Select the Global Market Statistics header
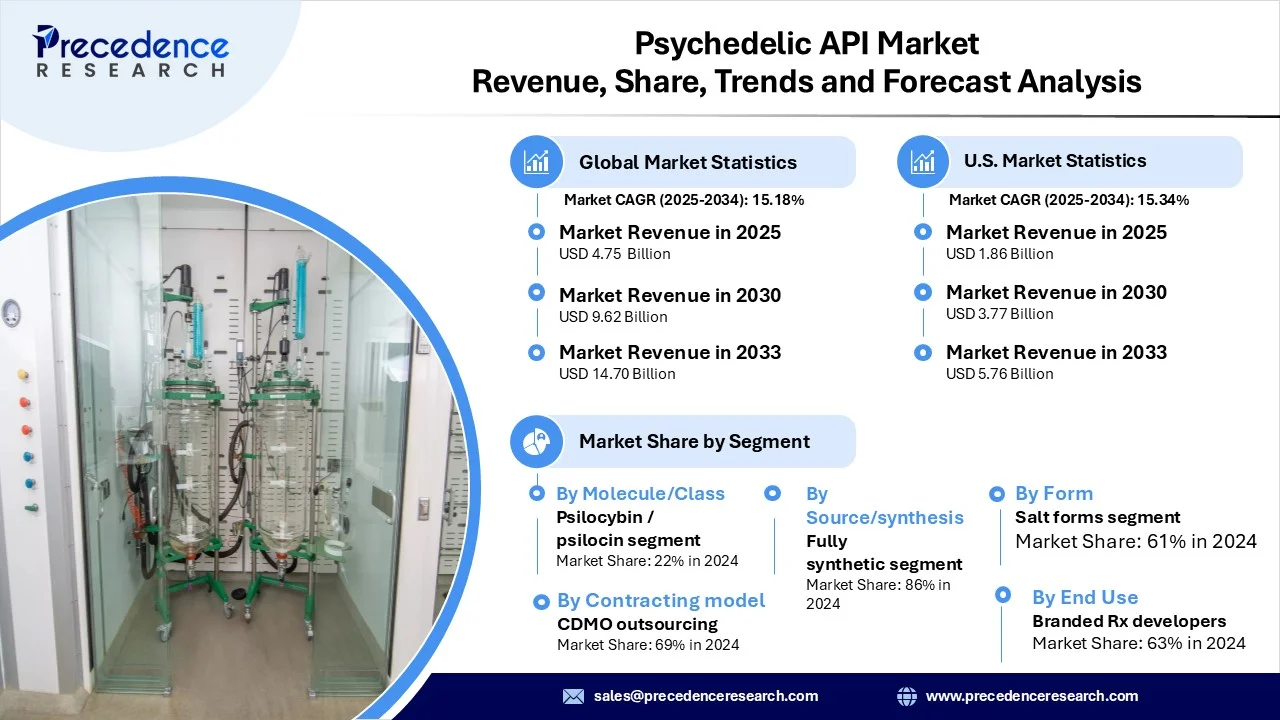This screenshot has height=720, width=1280. (x=688, y=162)
